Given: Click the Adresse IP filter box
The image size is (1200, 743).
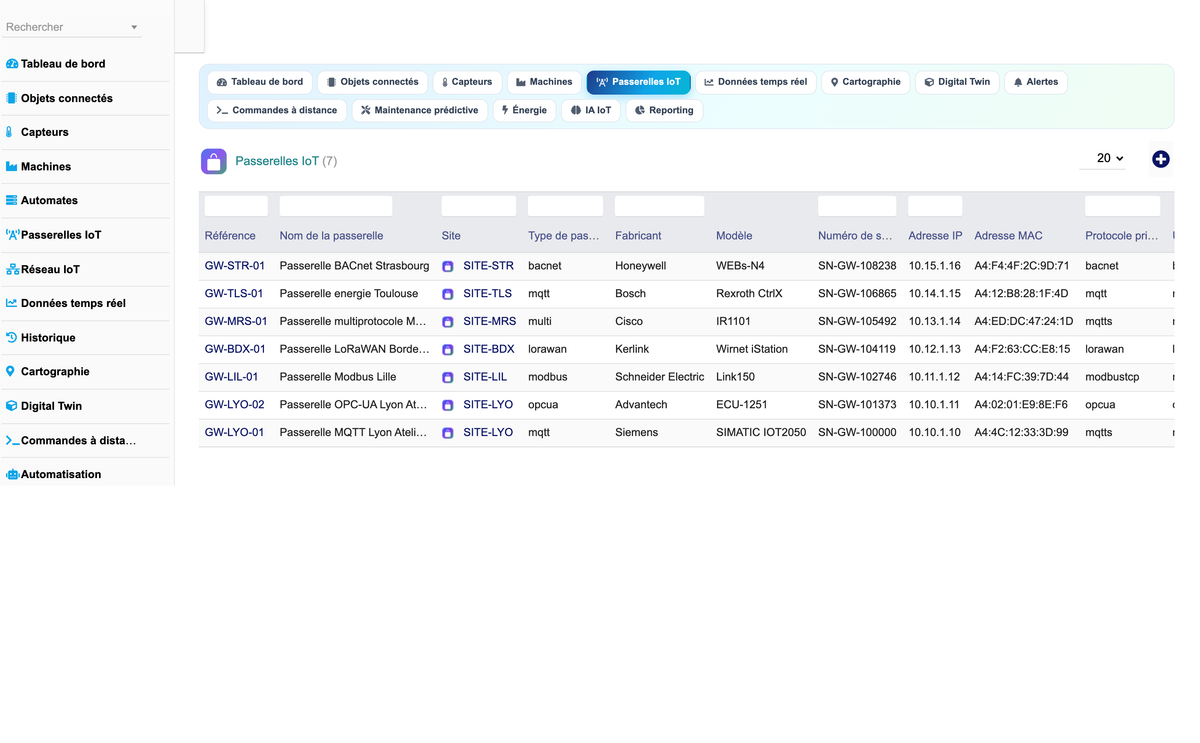Looking at the screenshot, I should (x=935, y=206).
